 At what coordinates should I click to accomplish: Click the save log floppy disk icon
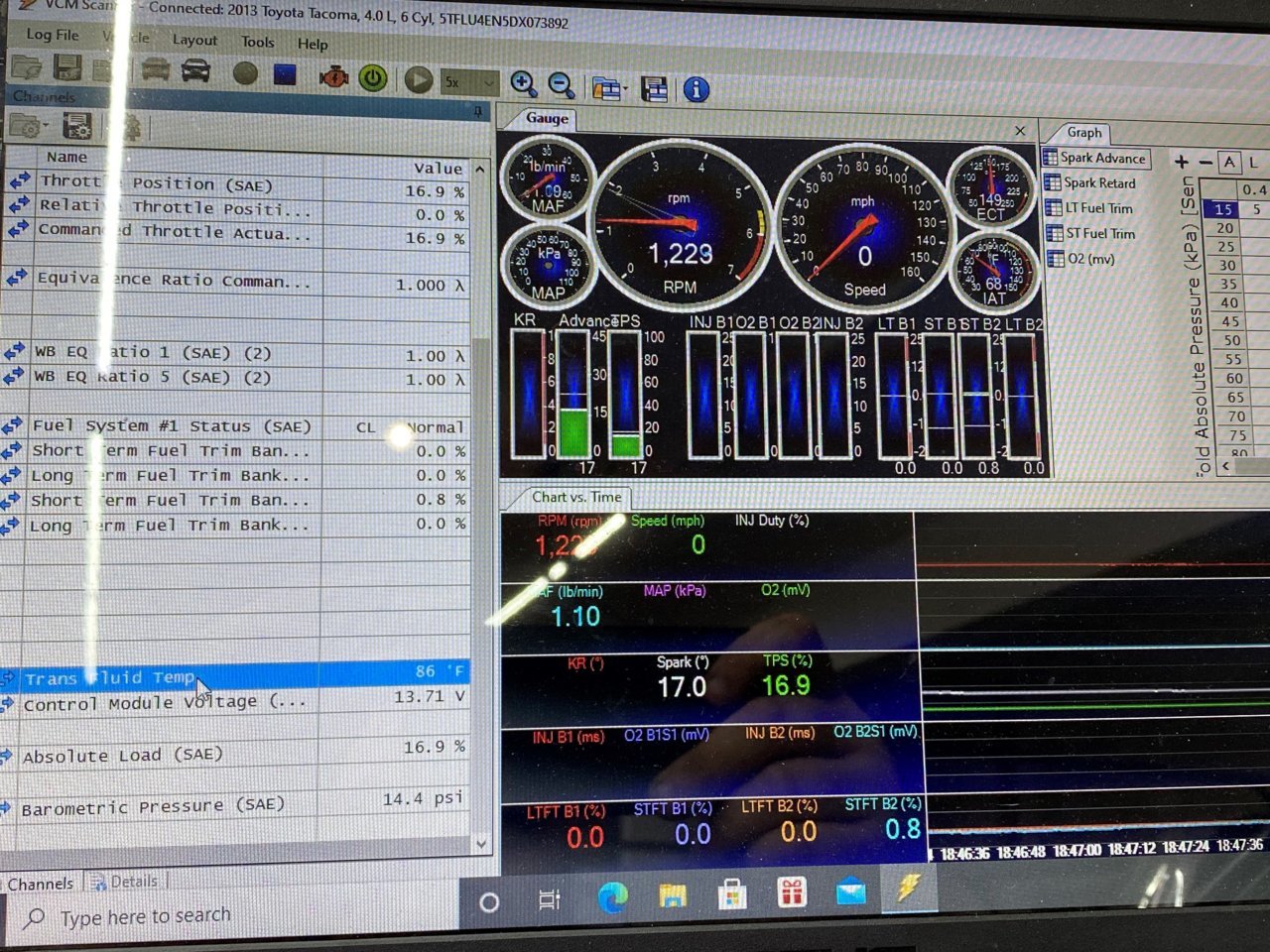tap(66, 68)
